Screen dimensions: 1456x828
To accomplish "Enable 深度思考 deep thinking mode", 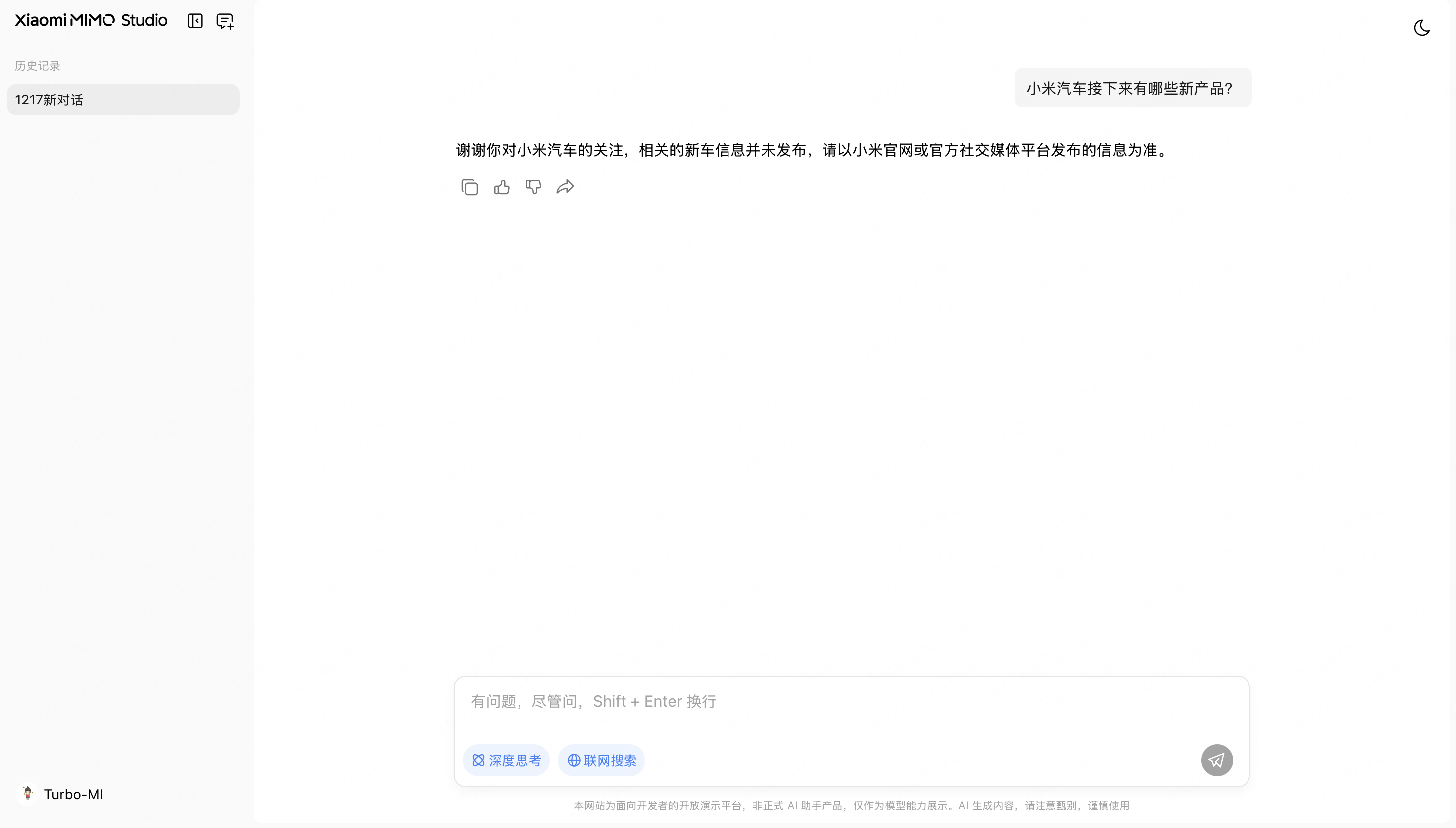I will (506, 760).
